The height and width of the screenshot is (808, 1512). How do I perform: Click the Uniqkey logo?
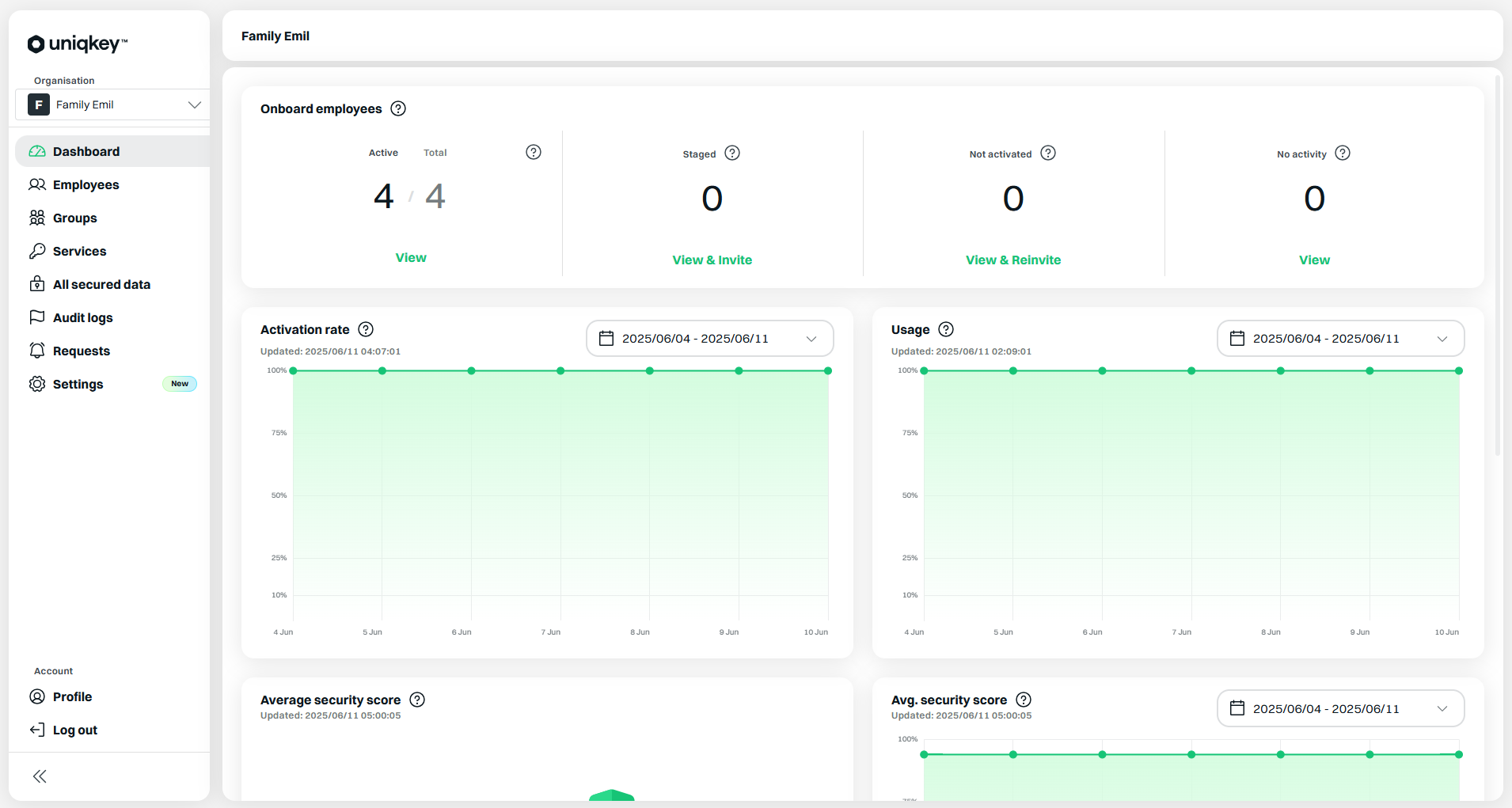coord(77,44)
